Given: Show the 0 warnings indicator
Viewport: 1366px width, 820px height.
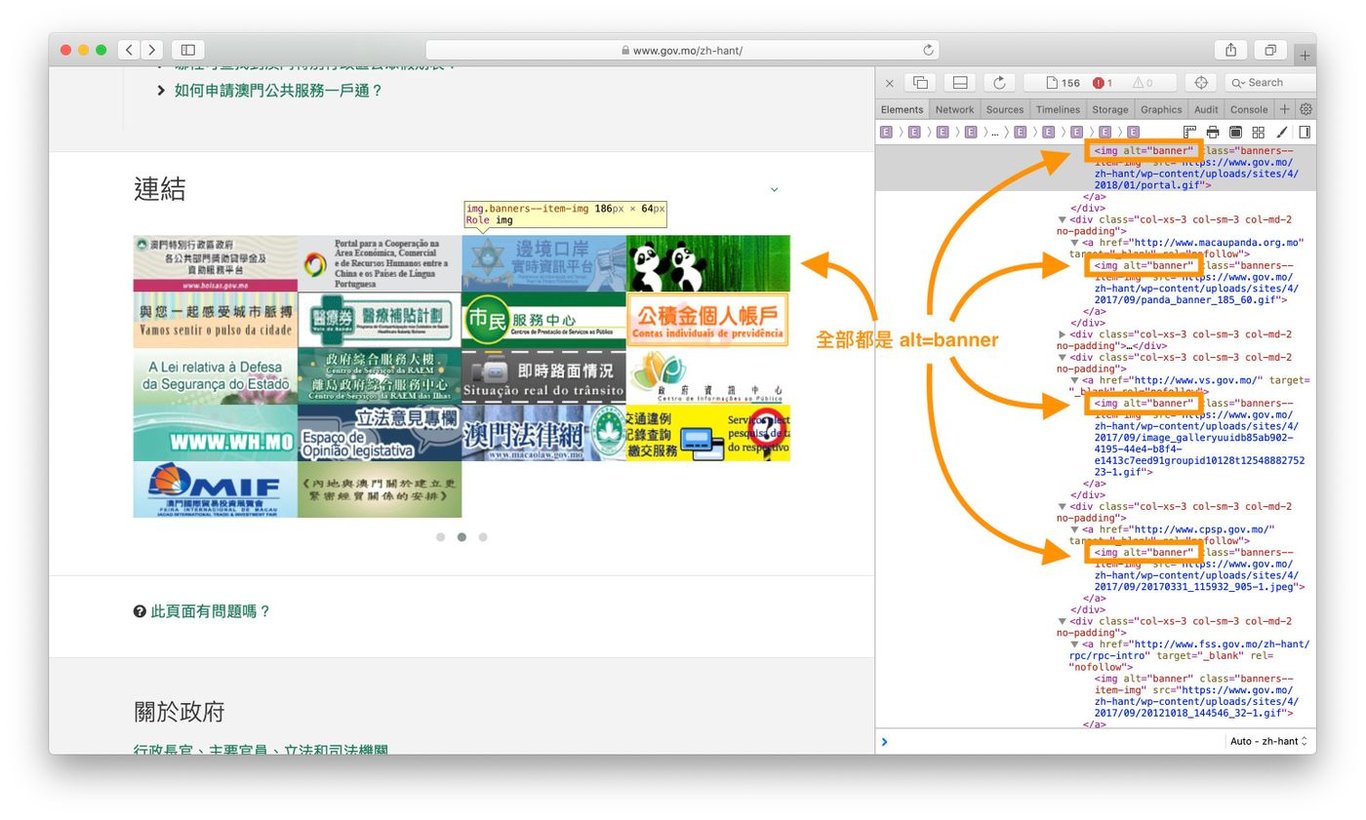Looking at the screenshot, I should click(1143, 83).
